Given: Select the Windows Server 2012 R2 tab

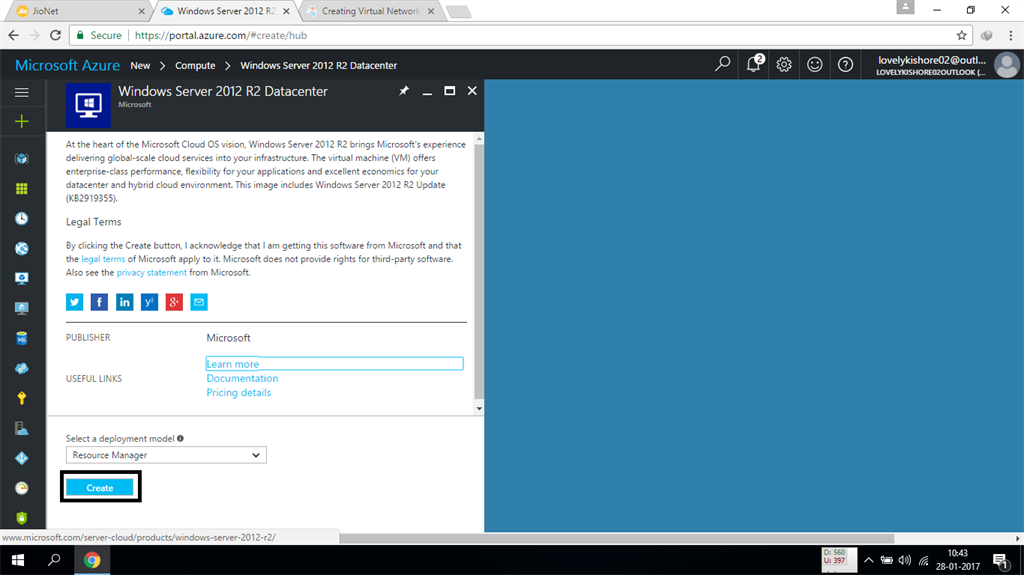Looking at the screenshot, I should coord(225,11).
